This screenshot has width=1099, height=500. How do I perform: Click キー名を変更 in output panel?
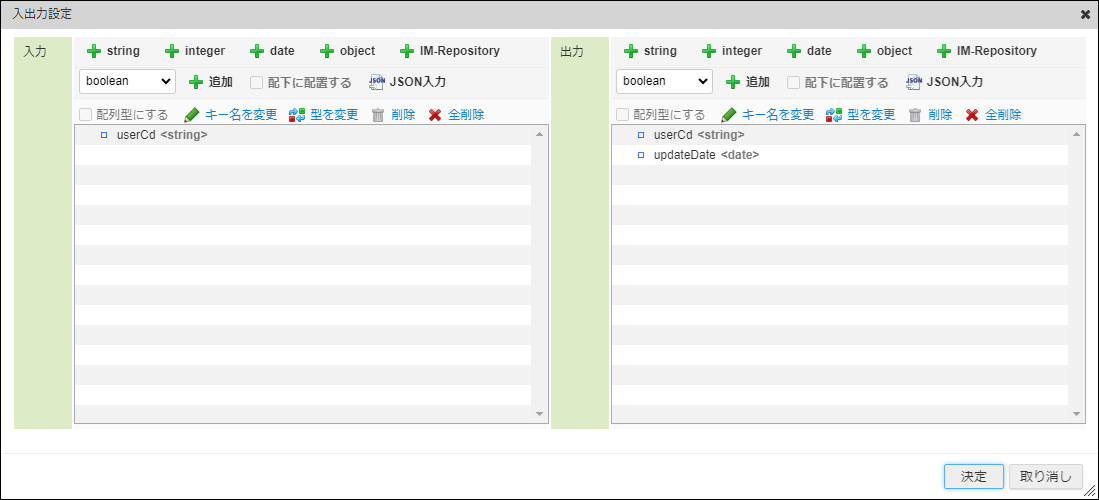coord(767,115)
